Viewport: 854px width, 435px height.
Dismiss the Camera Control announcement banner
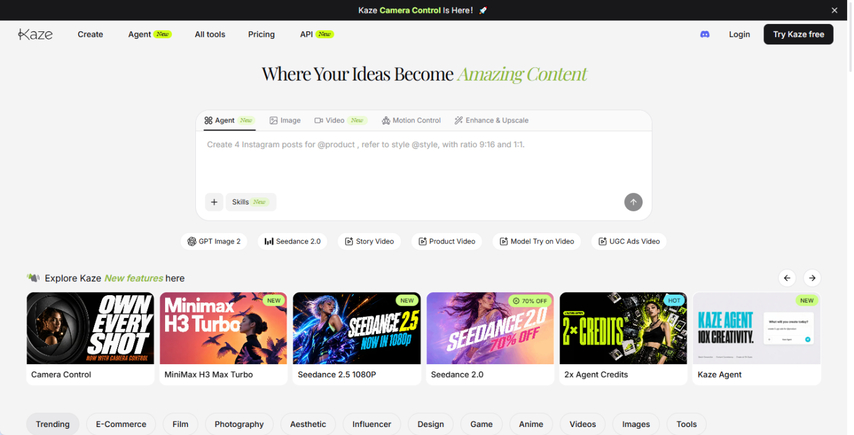[x=834, y=10]
